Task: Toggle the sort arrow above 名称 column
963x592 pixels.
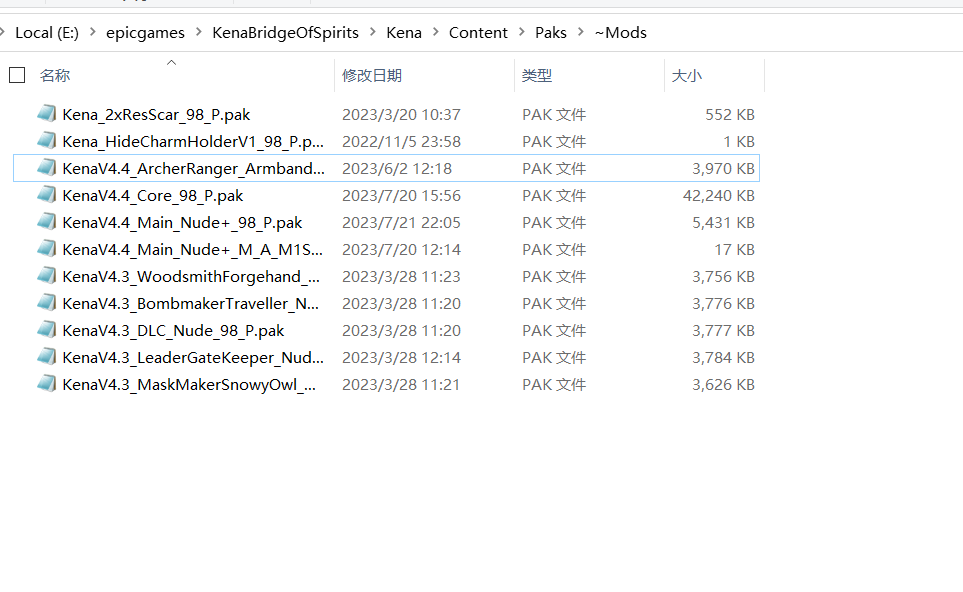Action: coord(171,63)
